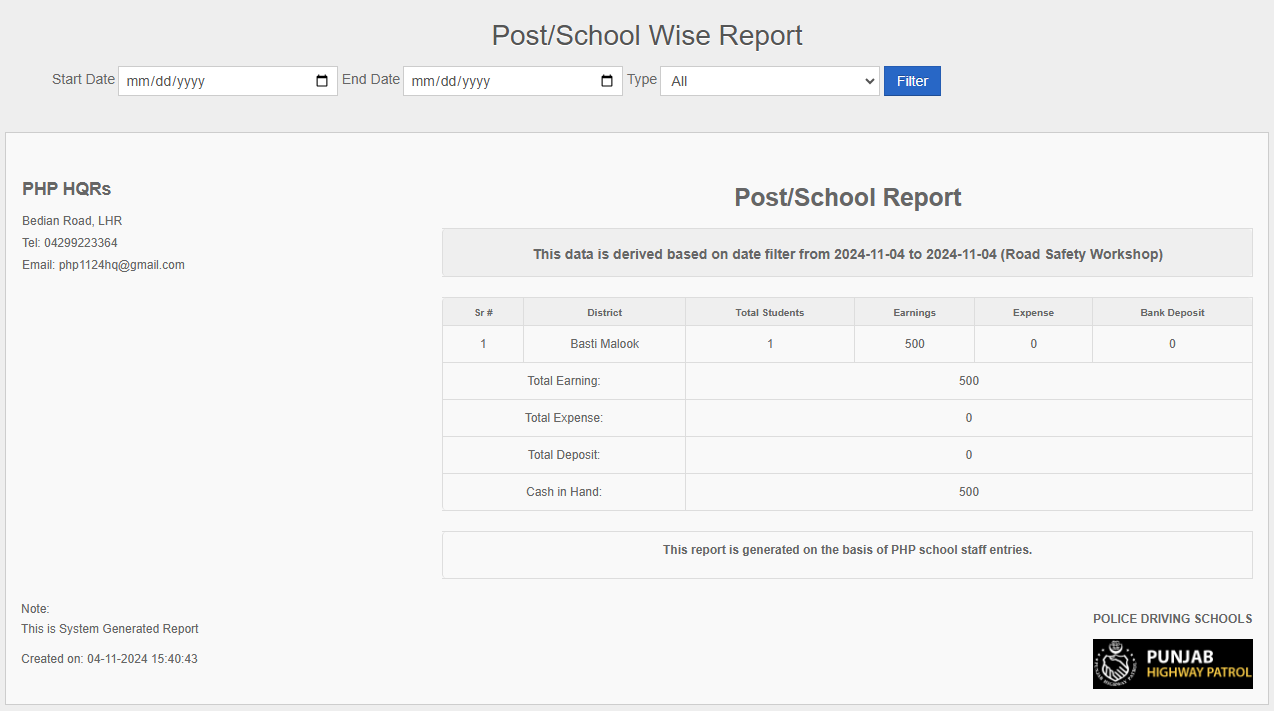Expand the Type dropdown set to All
Image resolution: width=1274 pixels, height=711 pixels.
point(769,81)
